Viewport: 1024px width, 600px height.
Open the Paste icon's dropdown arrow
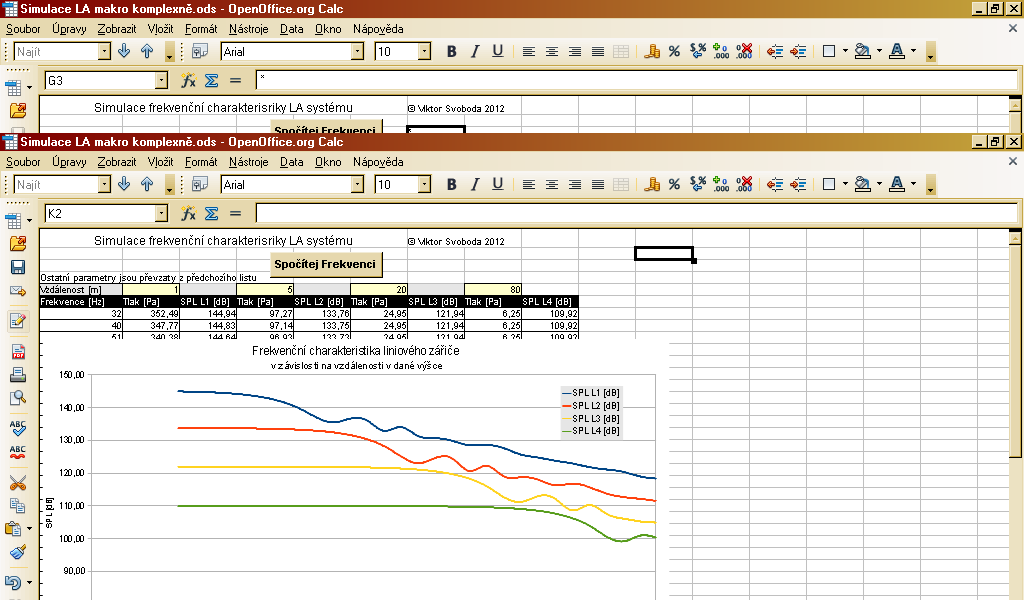point(30,530)
